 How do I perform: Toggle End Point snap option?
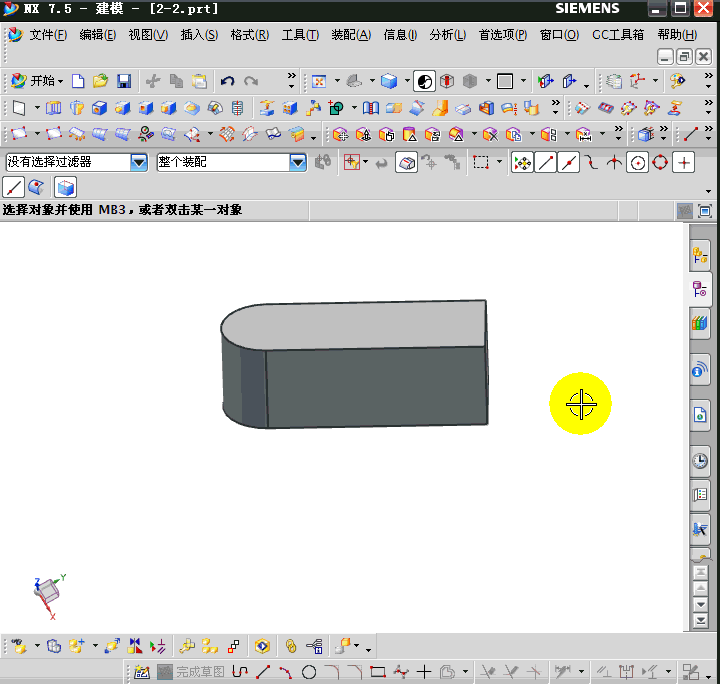546,163
